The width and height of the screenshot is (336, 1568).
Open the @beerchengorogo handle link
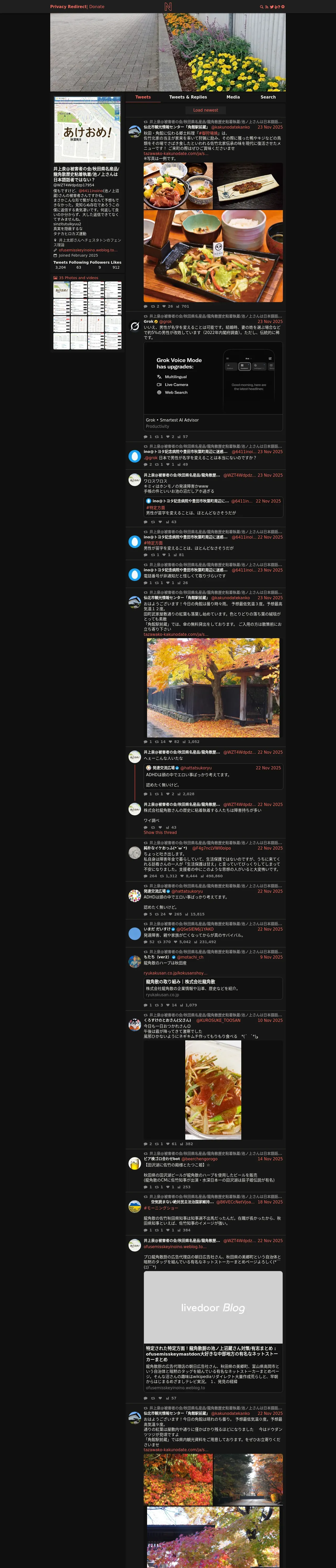[x=199, y=1159]
